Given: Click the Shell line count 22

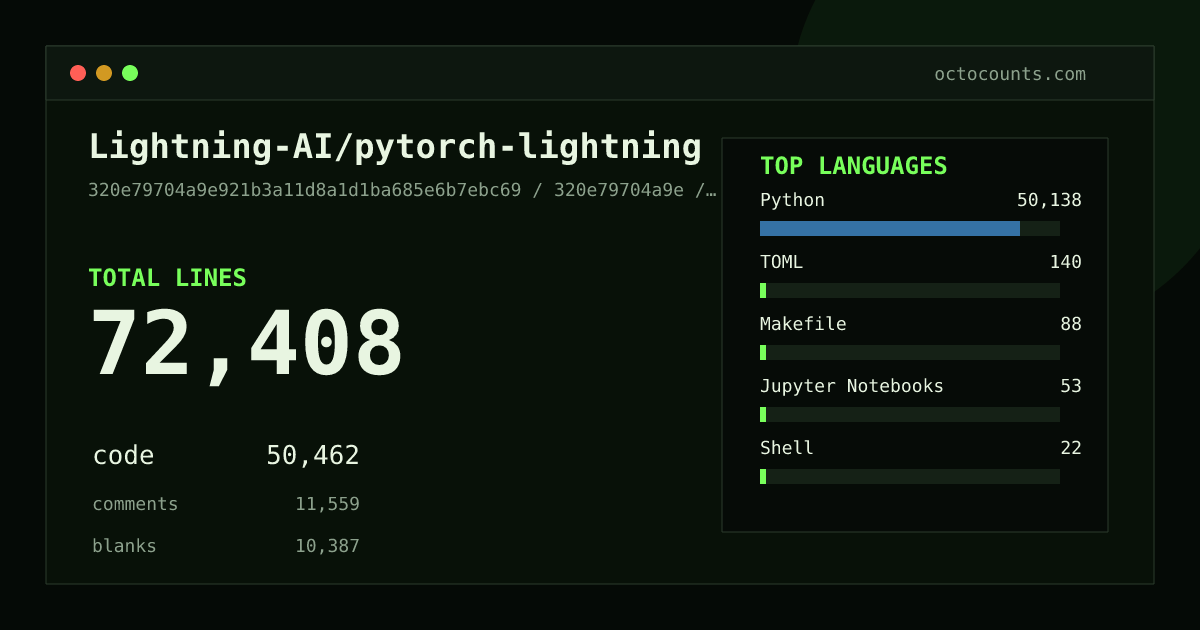Looking at the screenshot, I should tap(1071, 448).
